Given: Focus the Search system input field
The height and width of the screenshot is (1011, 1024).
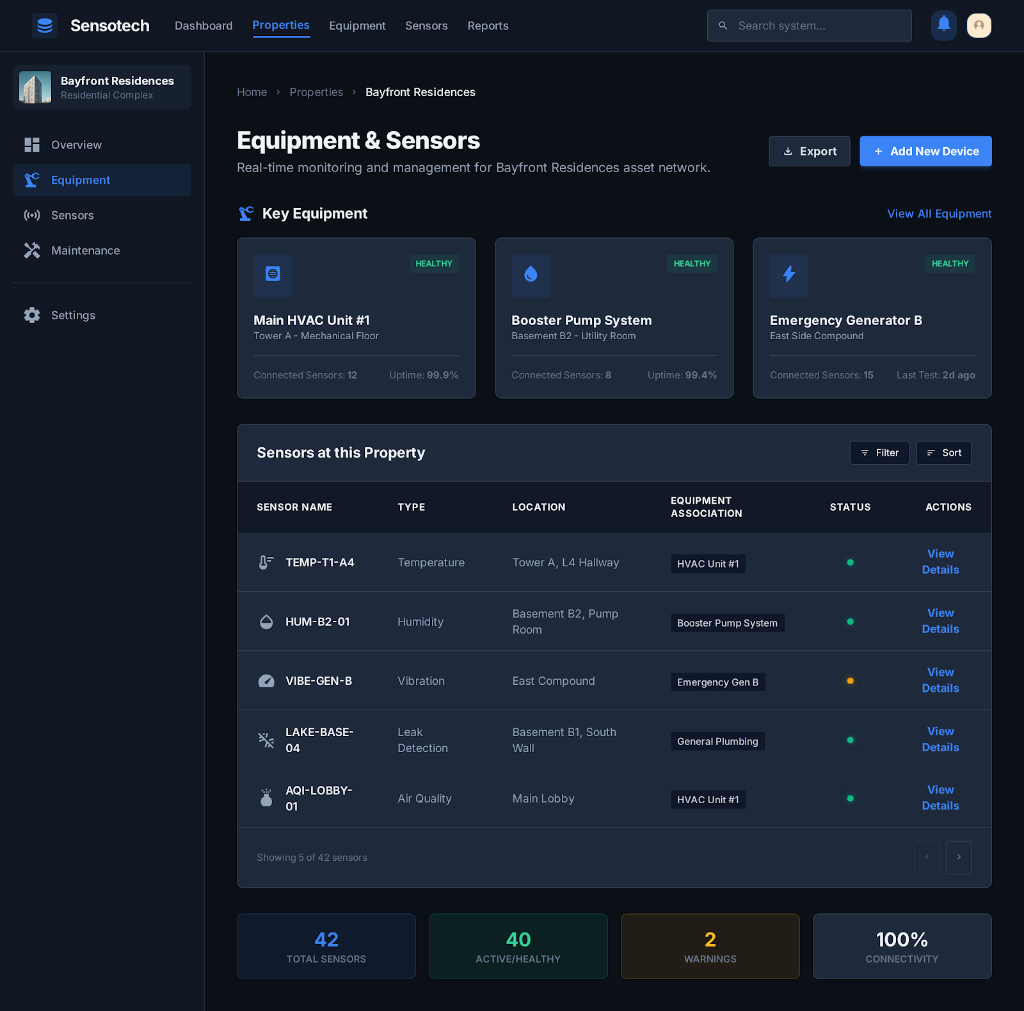Looking at the screenshot, I should pos(809,25).
